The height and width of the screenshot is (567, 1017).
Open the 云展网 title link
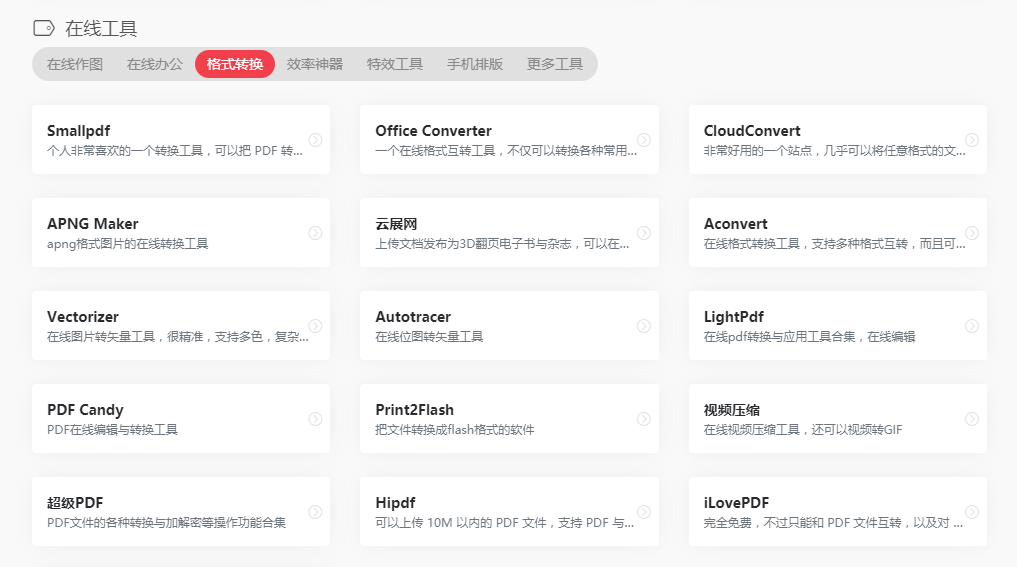tap(396, 224)
